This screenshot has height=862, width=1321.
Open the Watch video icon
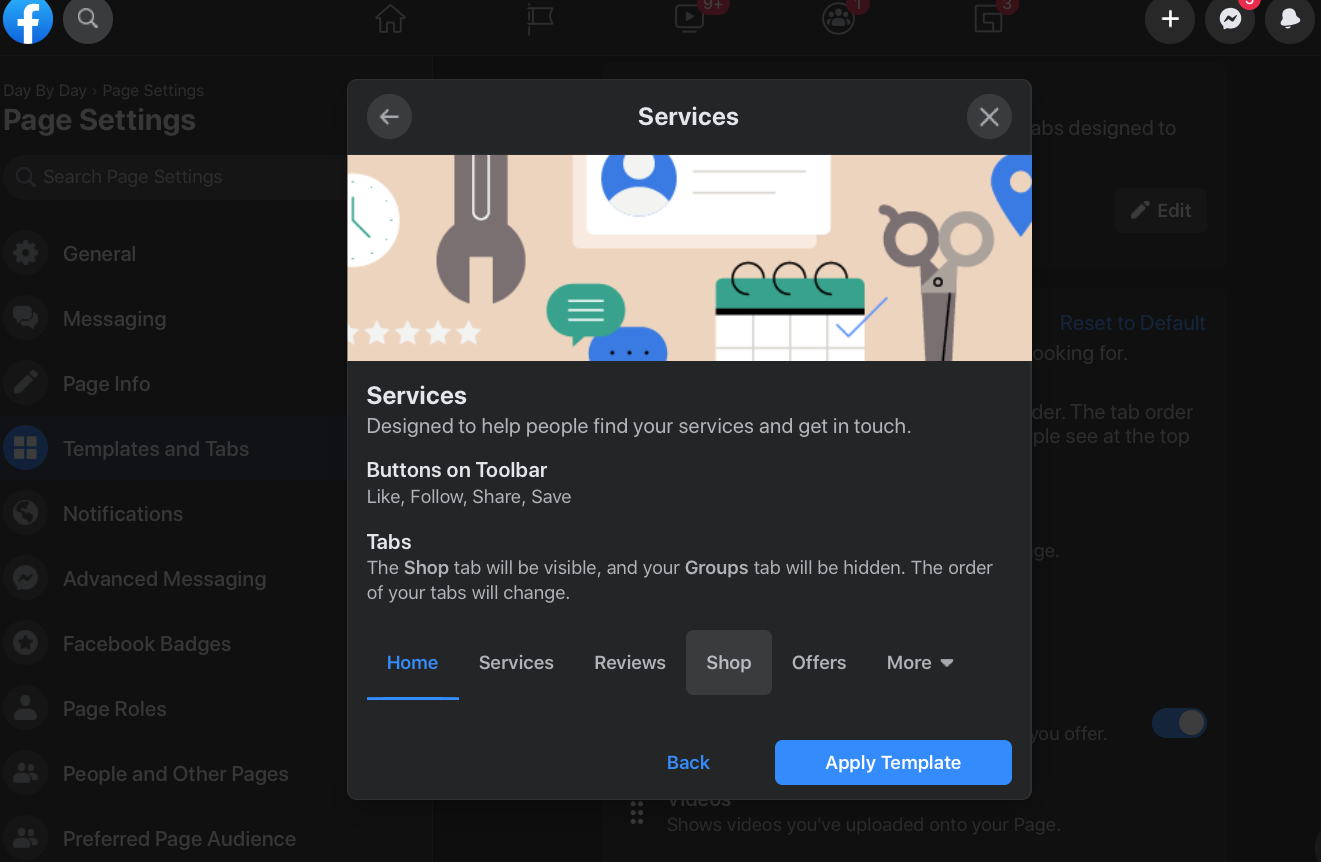(x=689, y=19)
